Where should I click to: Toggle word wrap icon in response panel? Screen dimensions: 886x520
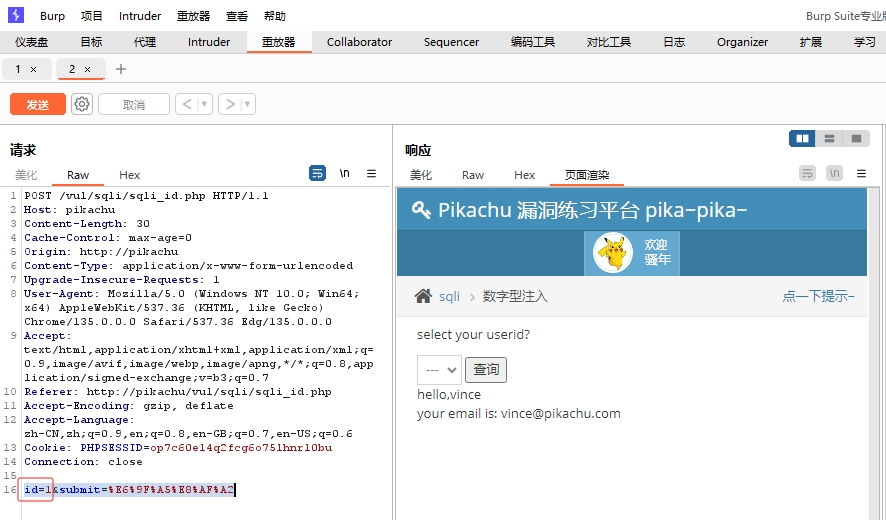[807, 173]
